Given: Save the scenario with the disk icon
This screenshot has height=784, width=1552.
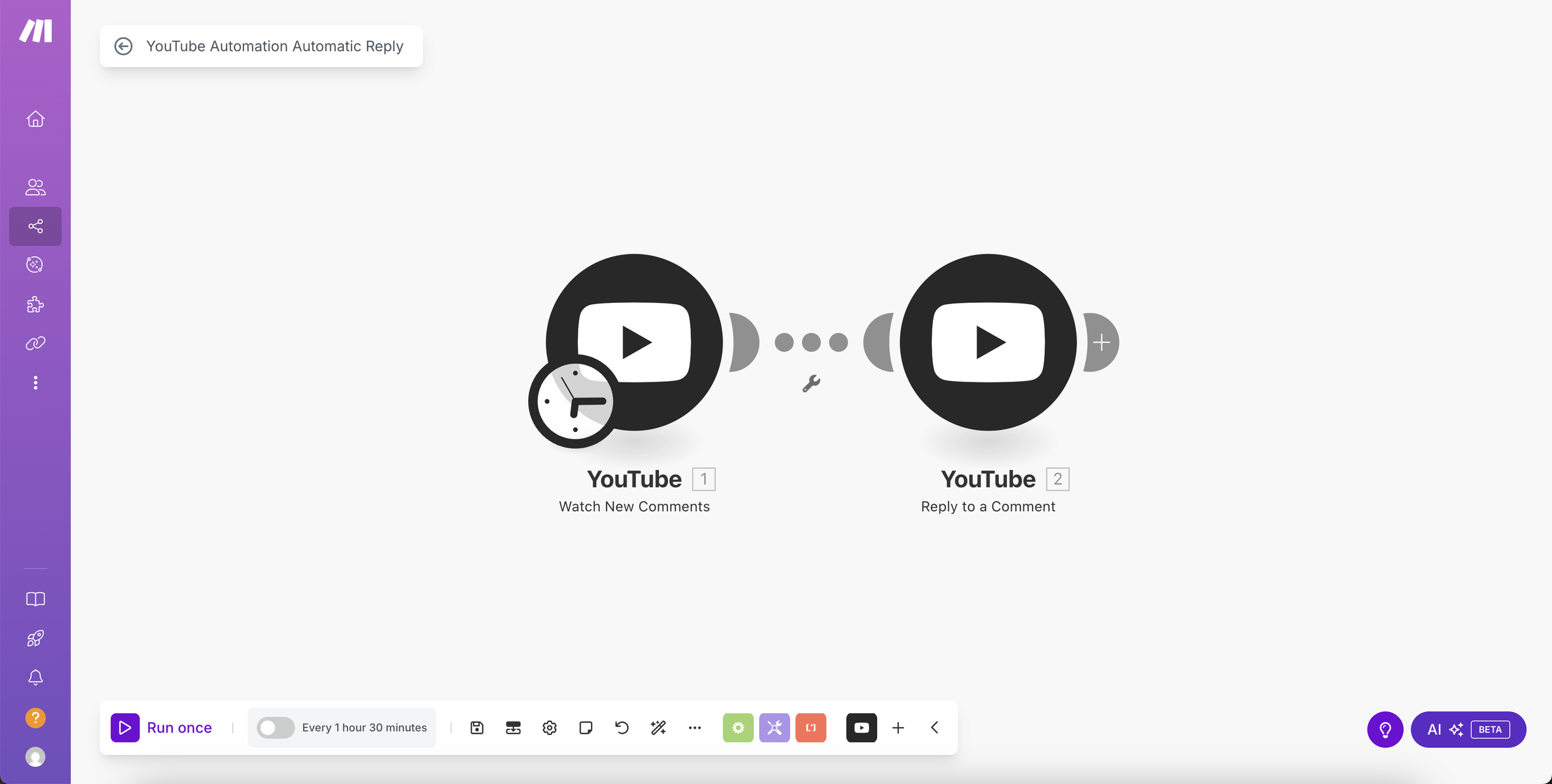Looking at the screenshot, I should (x=477, y=728).
